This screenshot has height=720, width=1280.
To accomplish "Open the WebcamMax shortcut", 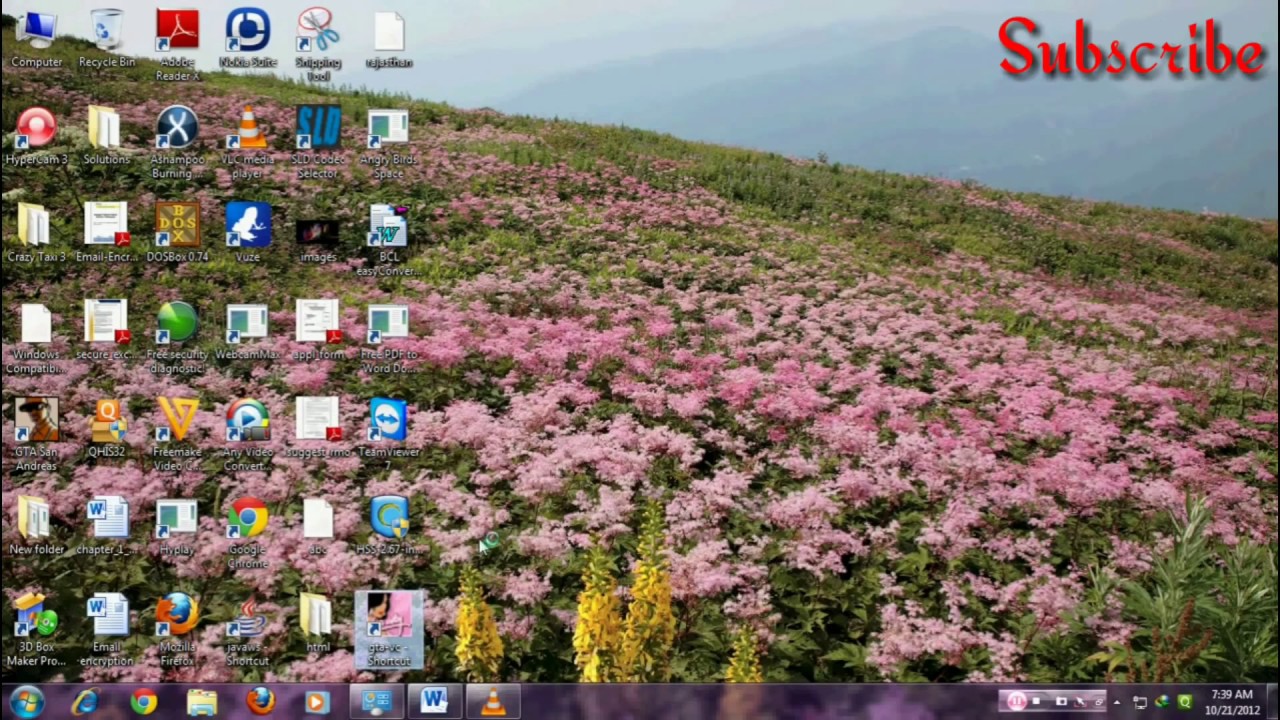I will [x=247, y=330].
